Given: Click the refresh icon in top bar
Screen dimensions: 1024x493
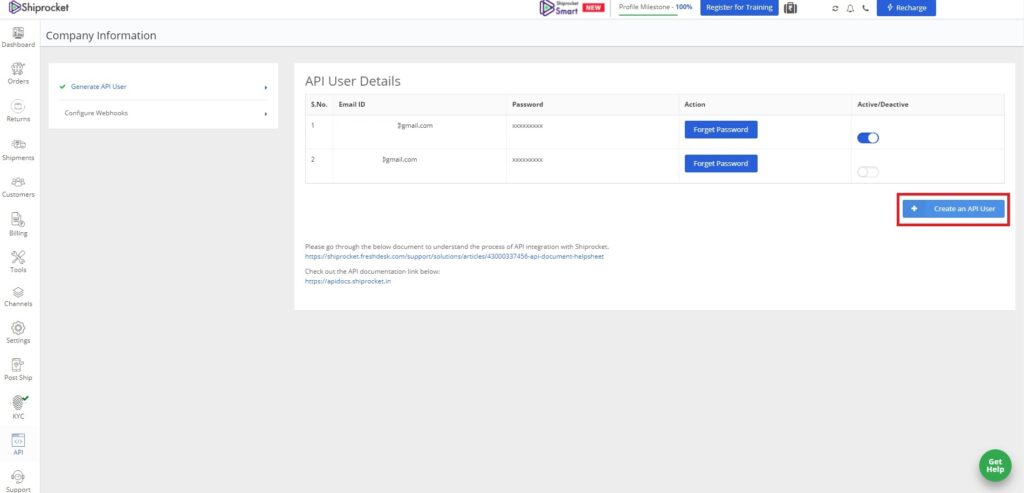Looking at the screenshot, I should tap(835, 8).
